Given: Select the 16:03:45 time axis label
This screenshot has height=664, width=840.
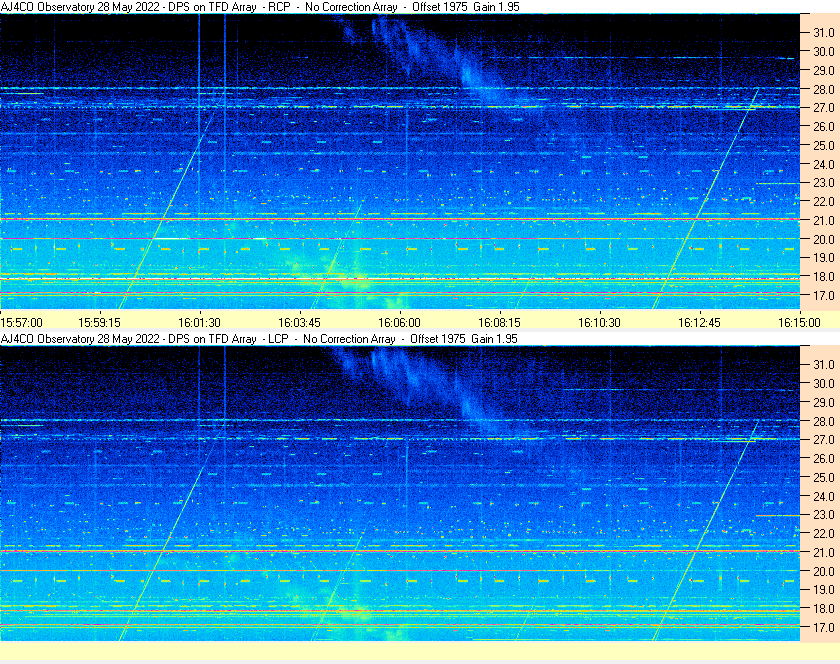Looking at the screenshot, I should click(x=299, y=323).
